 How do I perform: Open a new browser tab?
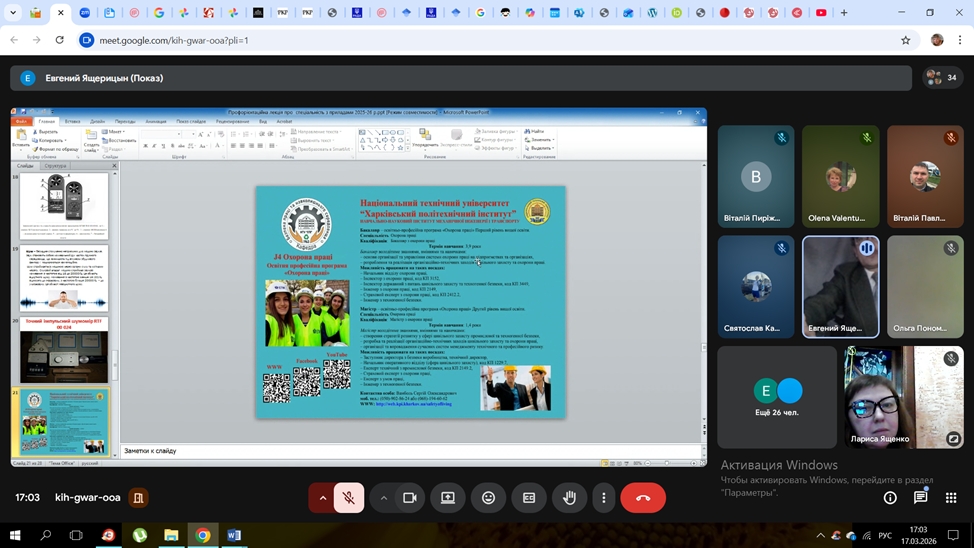pyautogui.click(x=844, y=13)
